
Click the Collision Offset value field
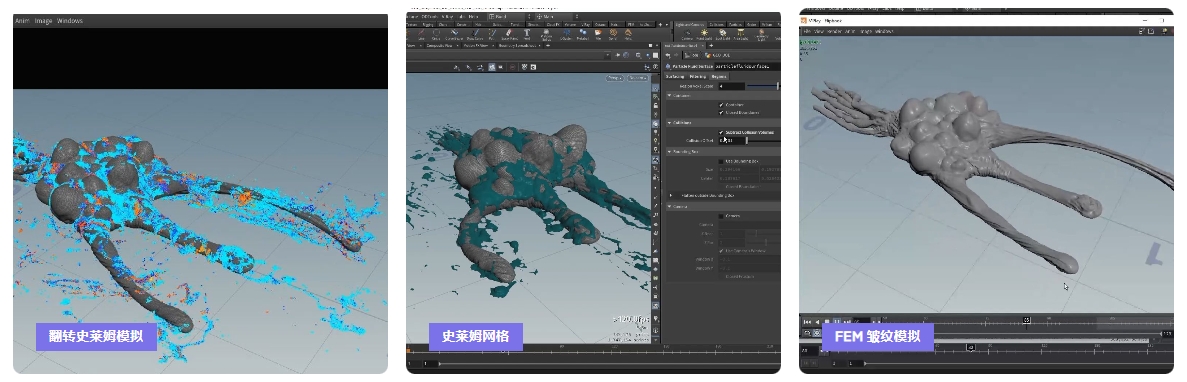coord(731,141)
